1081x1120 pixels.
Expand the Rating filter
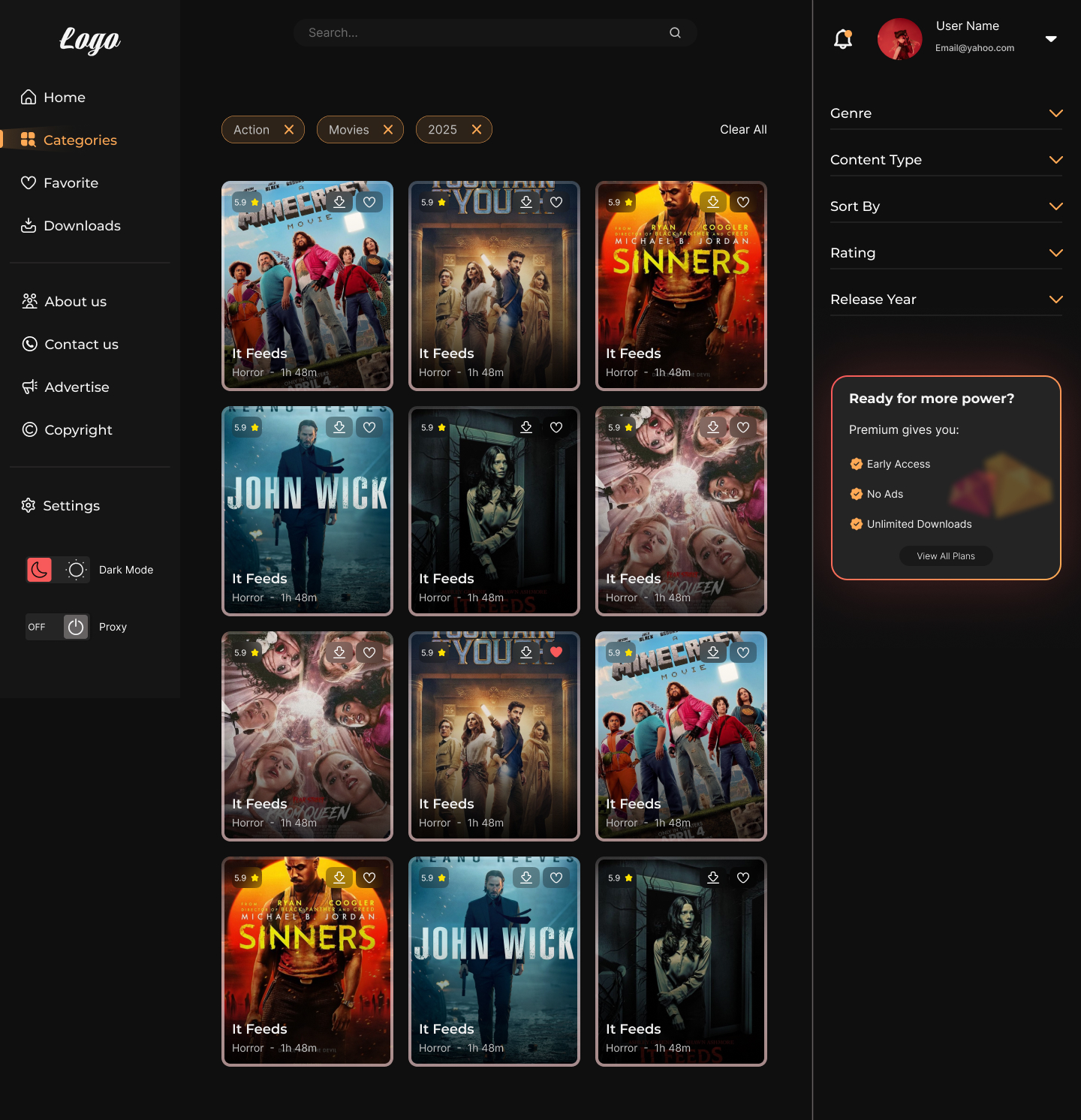point(946,253)
